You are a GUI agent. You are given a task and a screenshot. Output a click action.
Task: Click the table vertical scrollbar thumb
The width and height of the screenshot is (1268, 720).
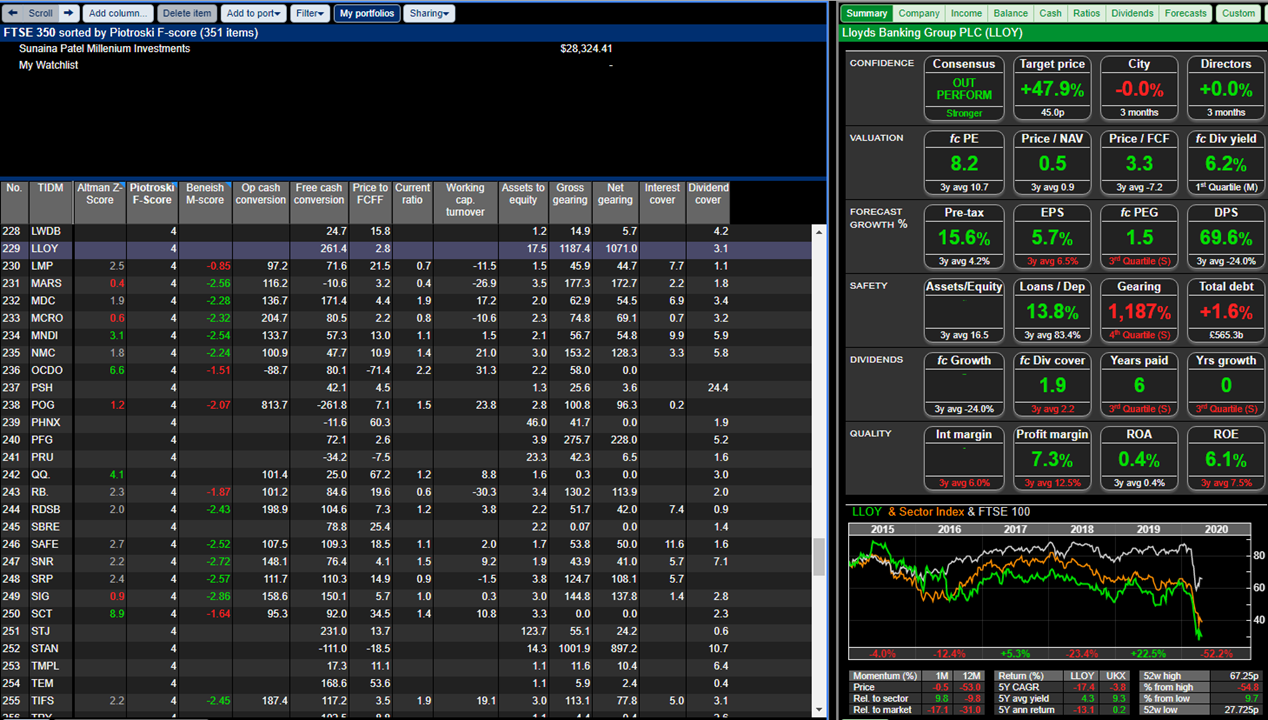click(819, 557)
